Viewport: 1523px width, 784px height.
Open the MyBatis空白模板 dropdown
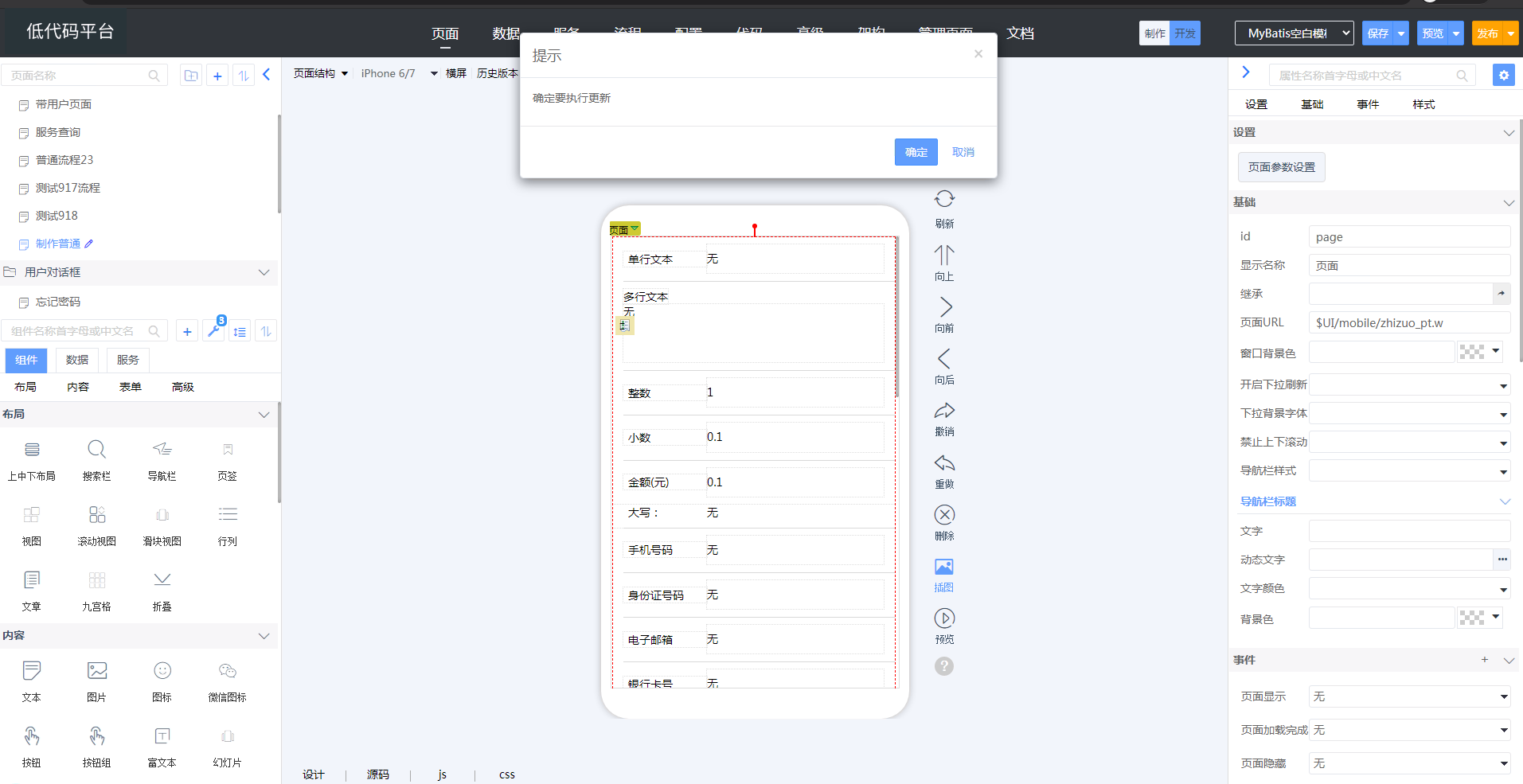point(1294,33)
